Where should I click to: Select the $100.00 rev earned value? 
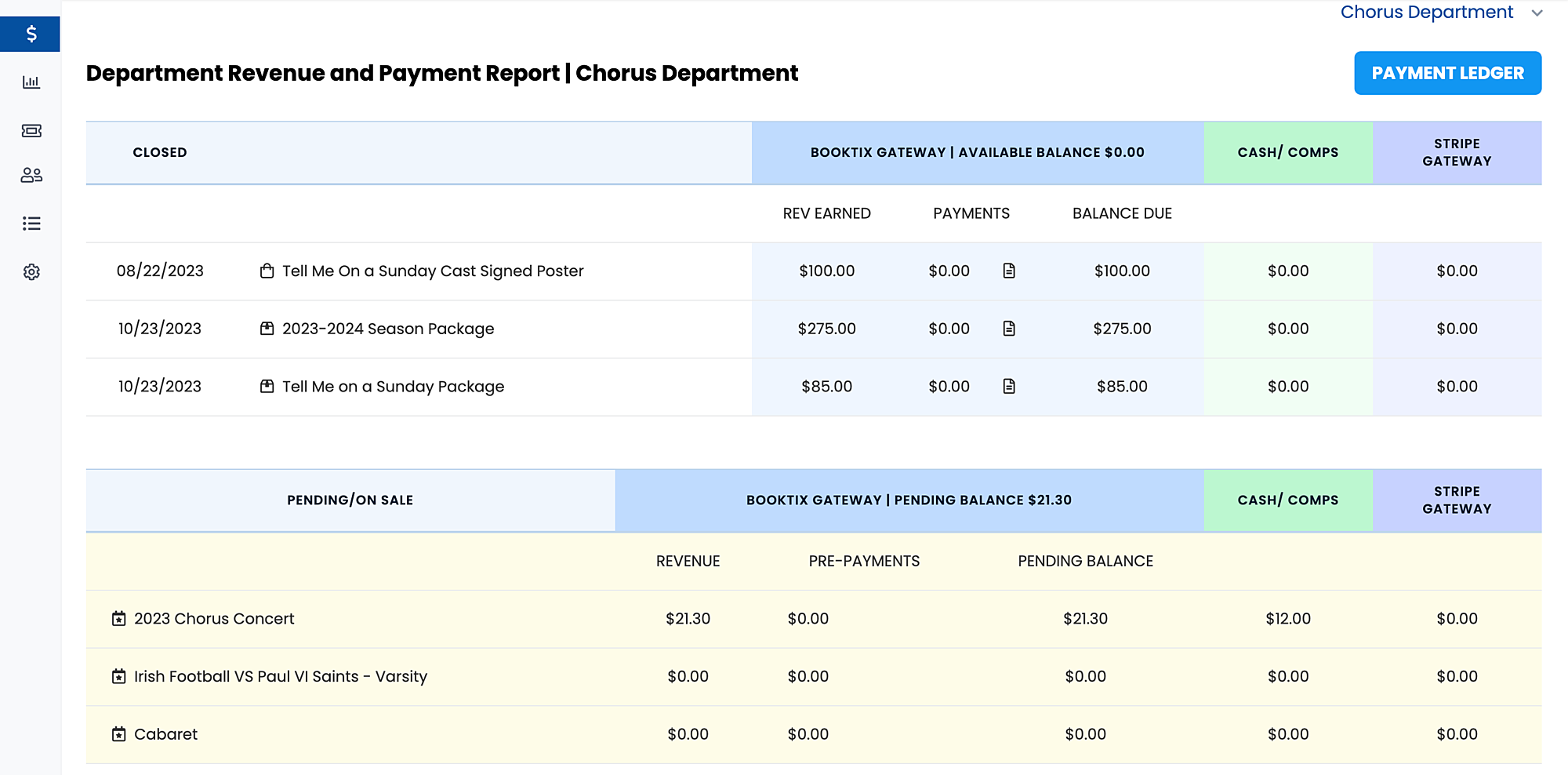(826, 271)
